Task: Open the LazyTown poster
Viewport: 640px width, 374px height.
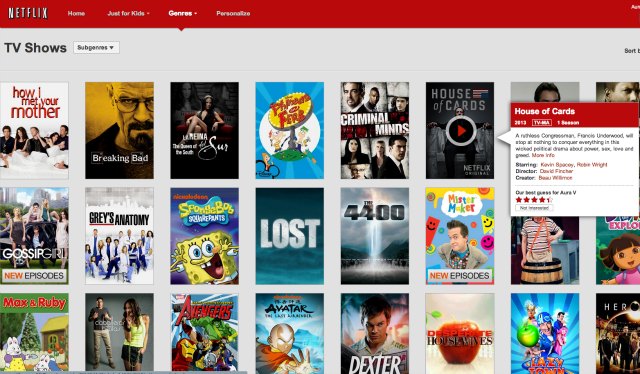Action: pyautogui.click(x=545, y=333)
